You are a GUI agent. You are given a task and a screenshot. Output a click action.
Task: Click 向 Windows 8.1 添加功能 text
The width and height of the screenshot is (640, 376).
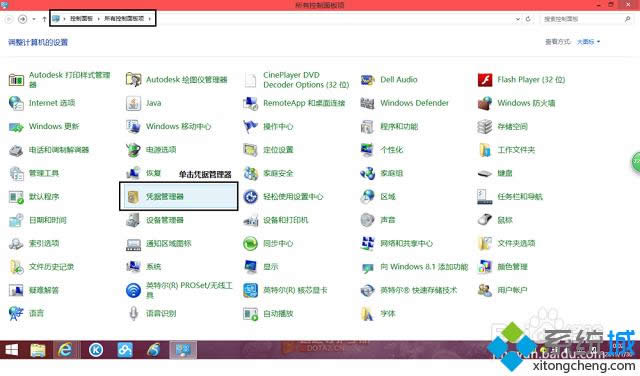coord(424,267)
